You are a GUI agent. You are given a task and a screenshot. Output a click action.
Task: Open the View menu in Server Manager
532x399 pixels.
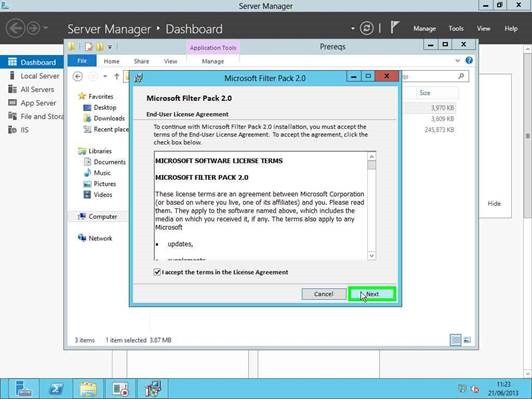pos(483,28)
